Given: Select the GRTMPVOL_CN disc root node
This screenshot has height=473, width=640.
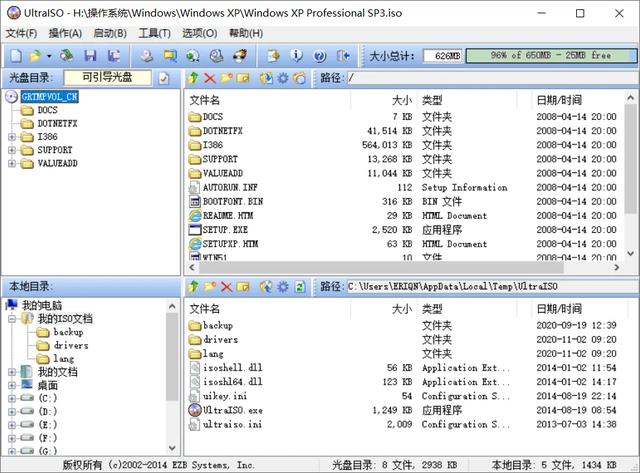Looking at the screenshot, I should coord(49,97).
